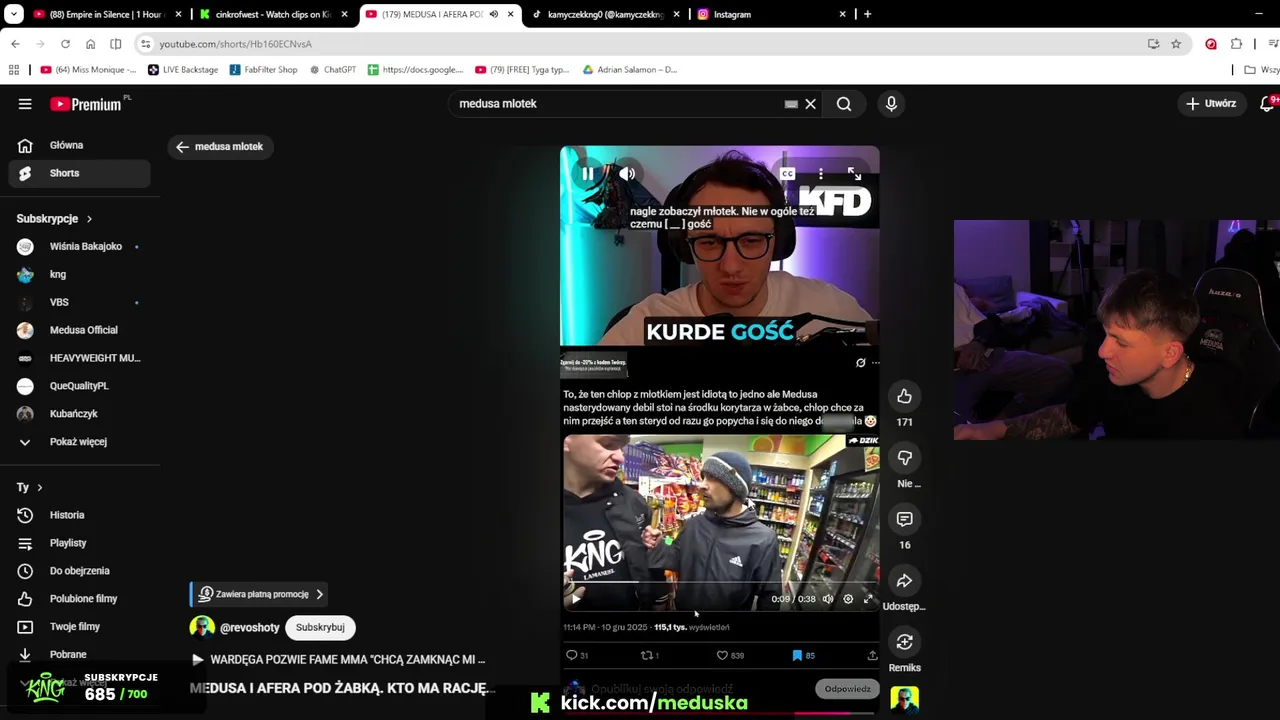The height and width of the screenshot is (720, 1280).
Task: Open LIVE Backstage bookmark
Action: (183, 70)
